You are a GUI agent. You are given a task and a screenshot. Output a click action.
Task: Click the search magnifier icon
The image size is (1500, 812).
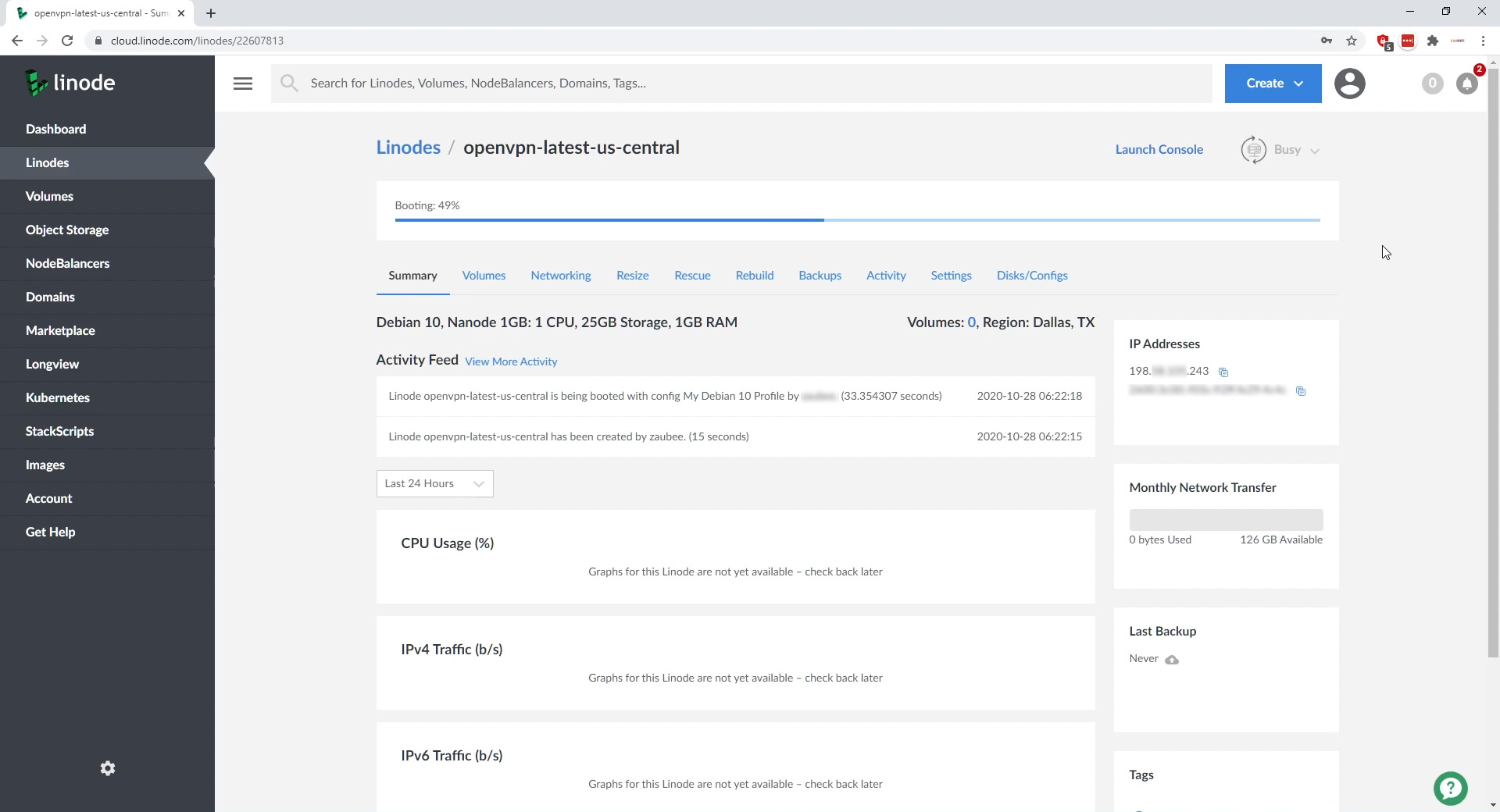point(289,83)
